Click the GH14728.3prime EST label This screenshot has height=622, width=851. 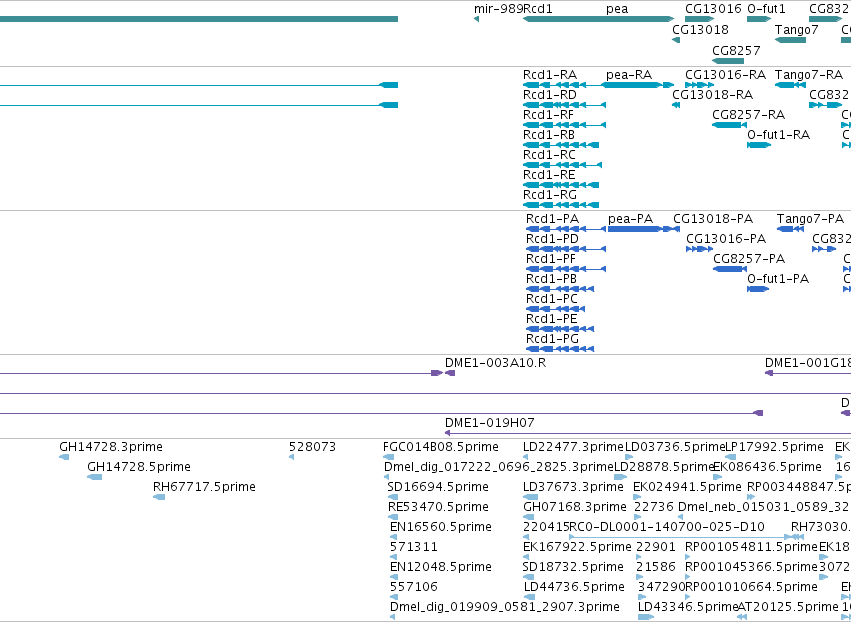point(111,447)
